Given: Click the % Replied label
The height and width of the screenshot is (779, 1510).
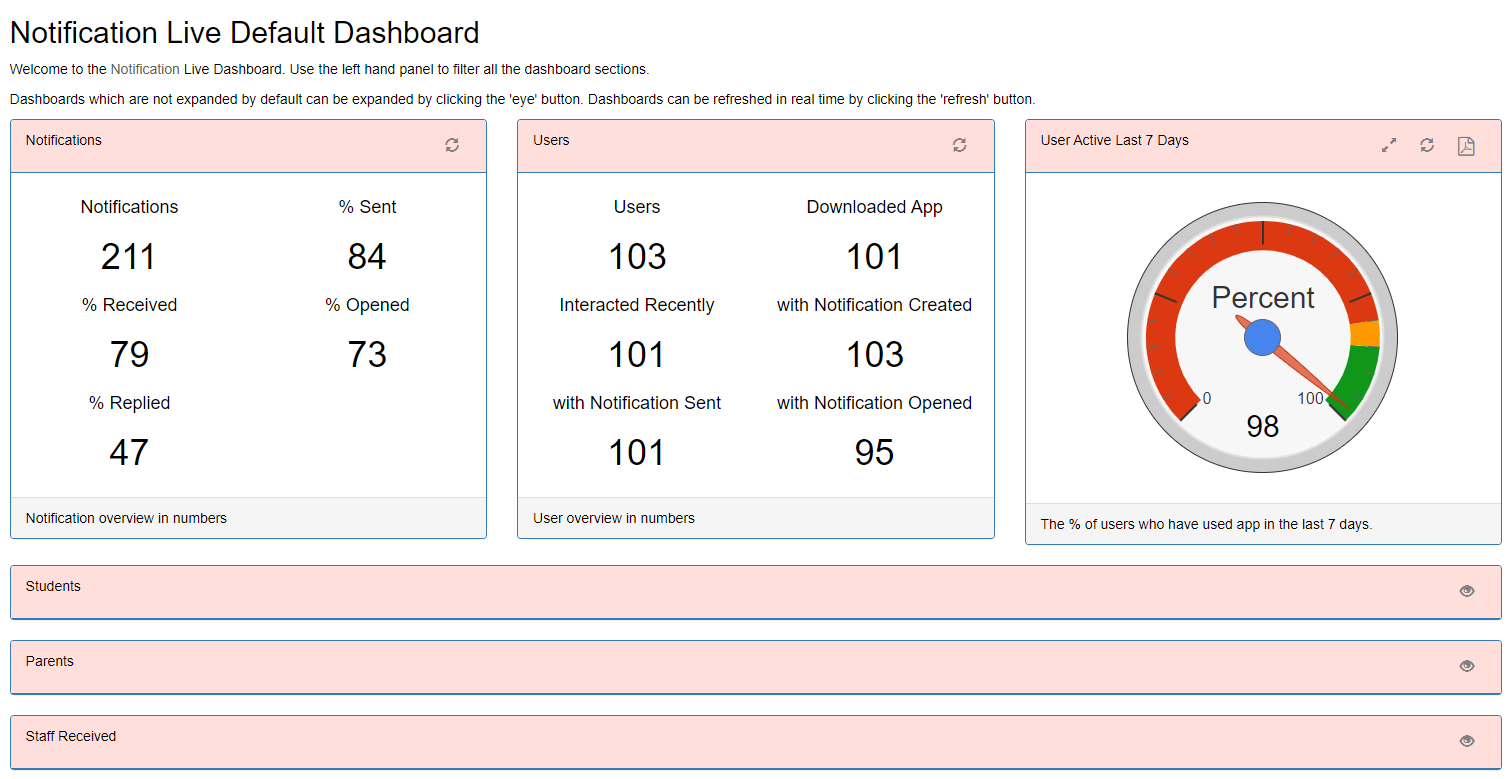Looking at the screenshot, I should pyautogui.click(x=129, y=403).
